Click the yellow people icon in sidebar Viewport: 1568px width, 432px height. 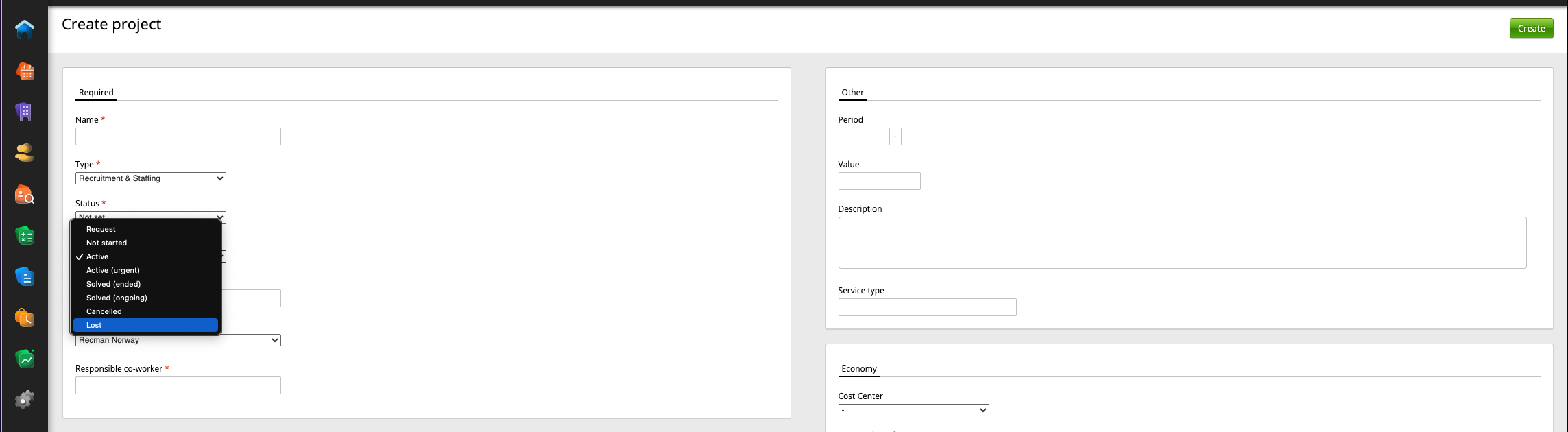pyautogui.click(x=25, y=153)
